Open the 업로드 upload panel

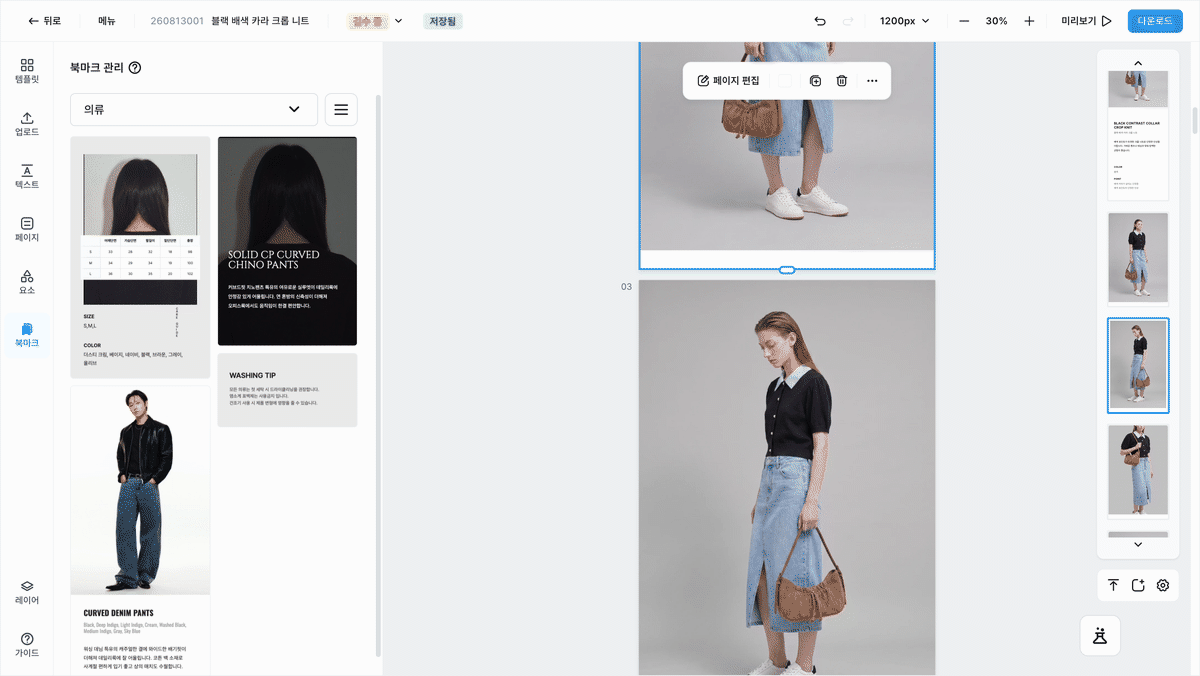coord(27,124)
